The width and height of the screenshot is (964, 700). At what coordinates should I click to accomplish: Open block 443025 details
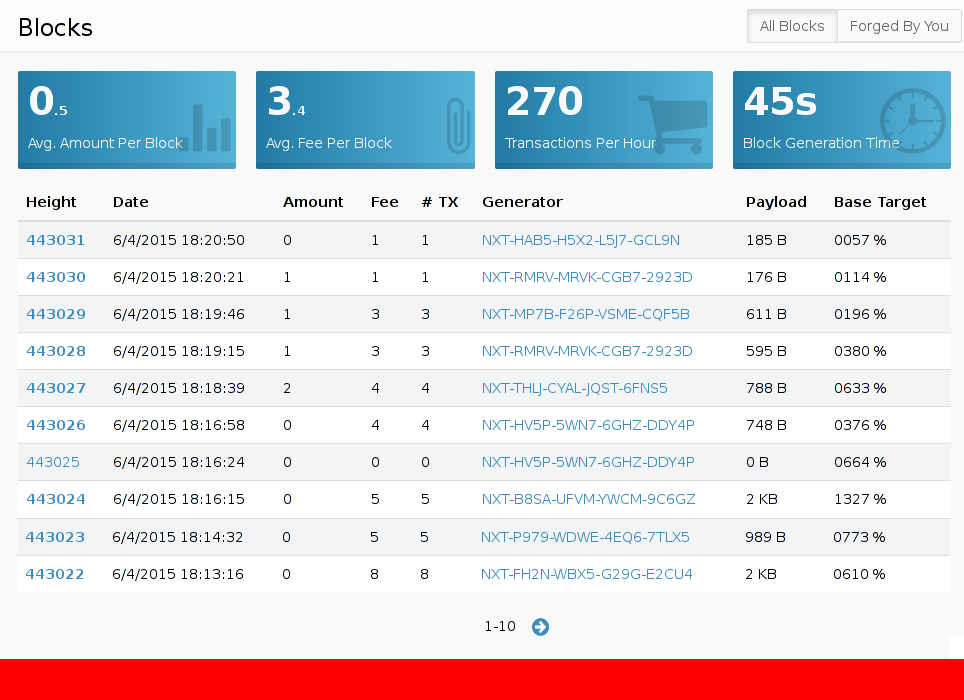tap(53, 462)
